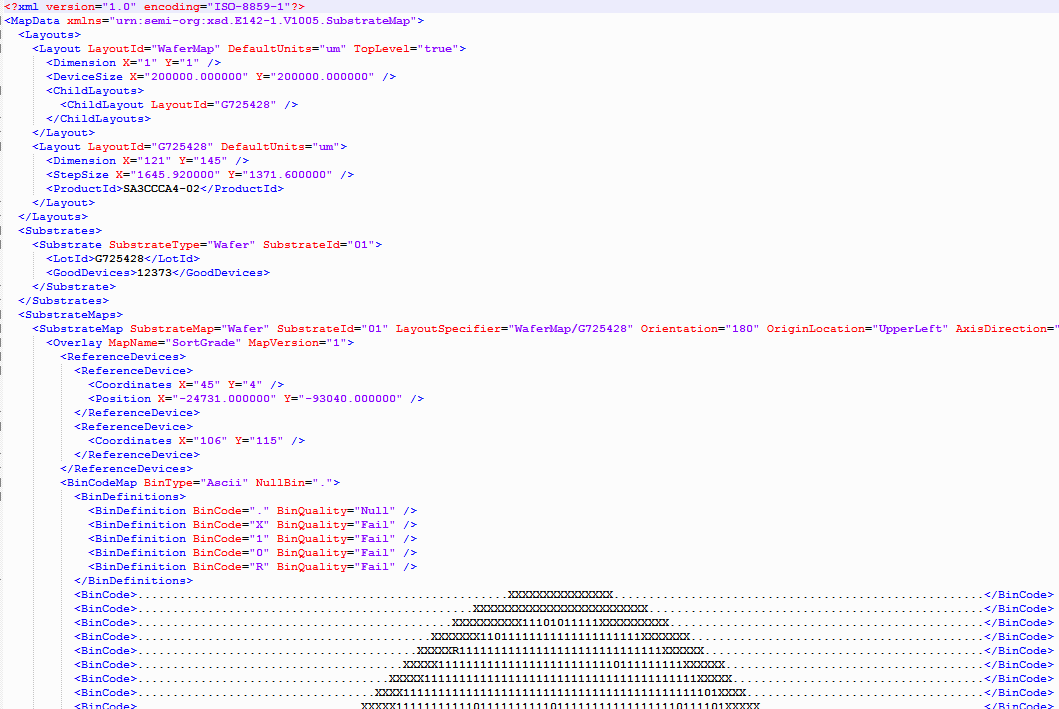The height and width of the screenshot is (709, 1059).
Task: Select the Coordinates X value "106"
Action: (210, 441)
